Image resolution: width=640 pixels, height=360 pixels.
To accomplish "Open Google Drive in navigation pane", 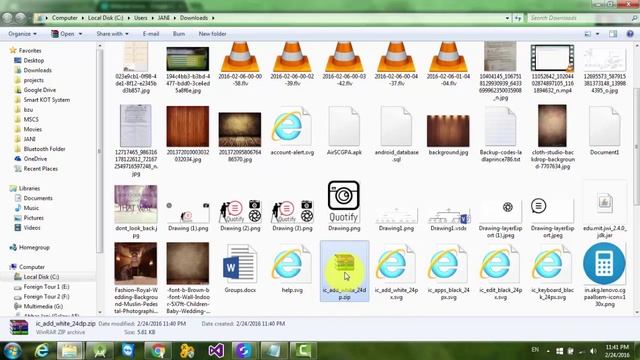I will click(x=39, y=90).
